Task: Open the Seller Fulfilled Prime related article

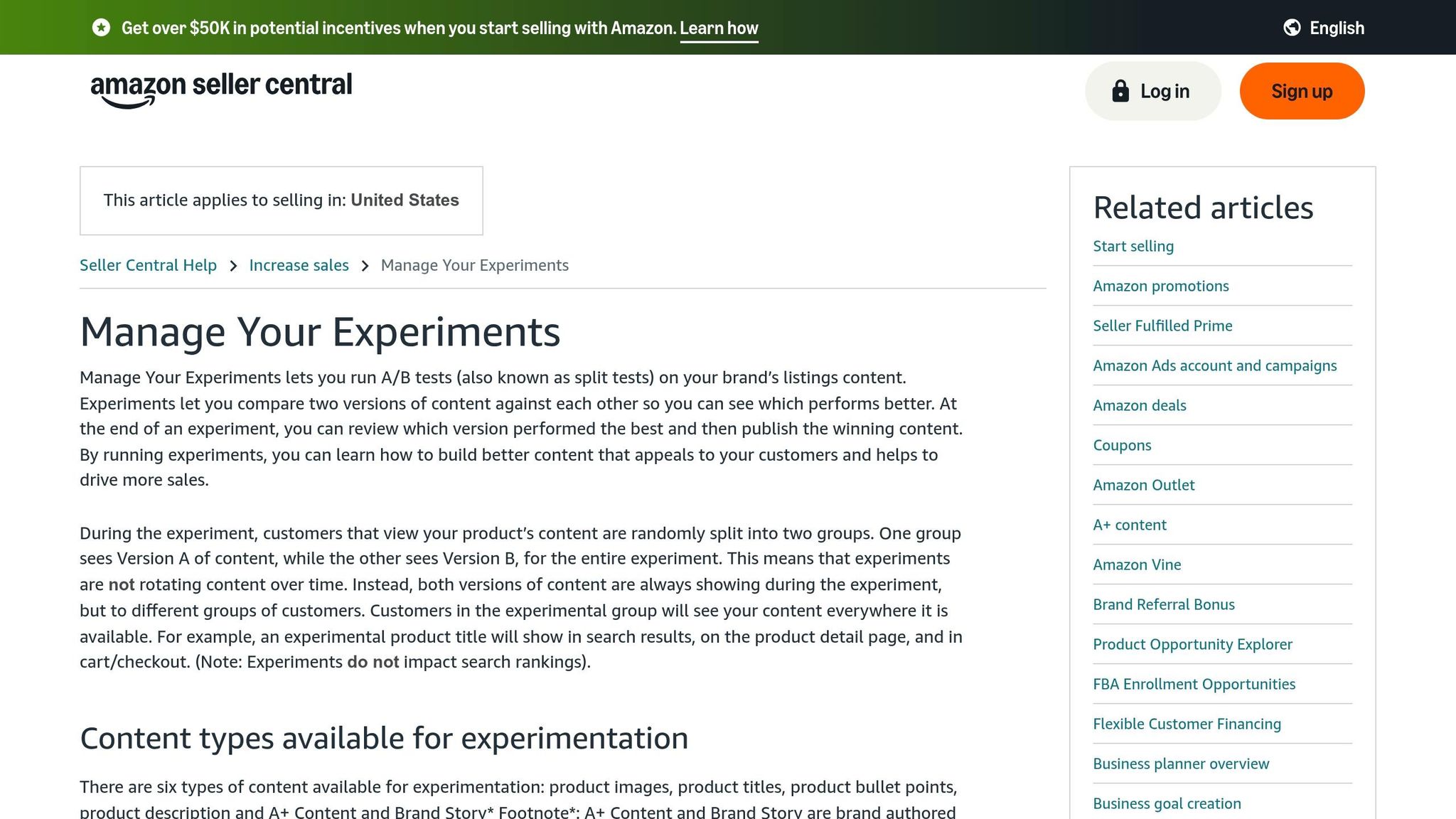Action: pyautogui.click(x=1162, y=326)
